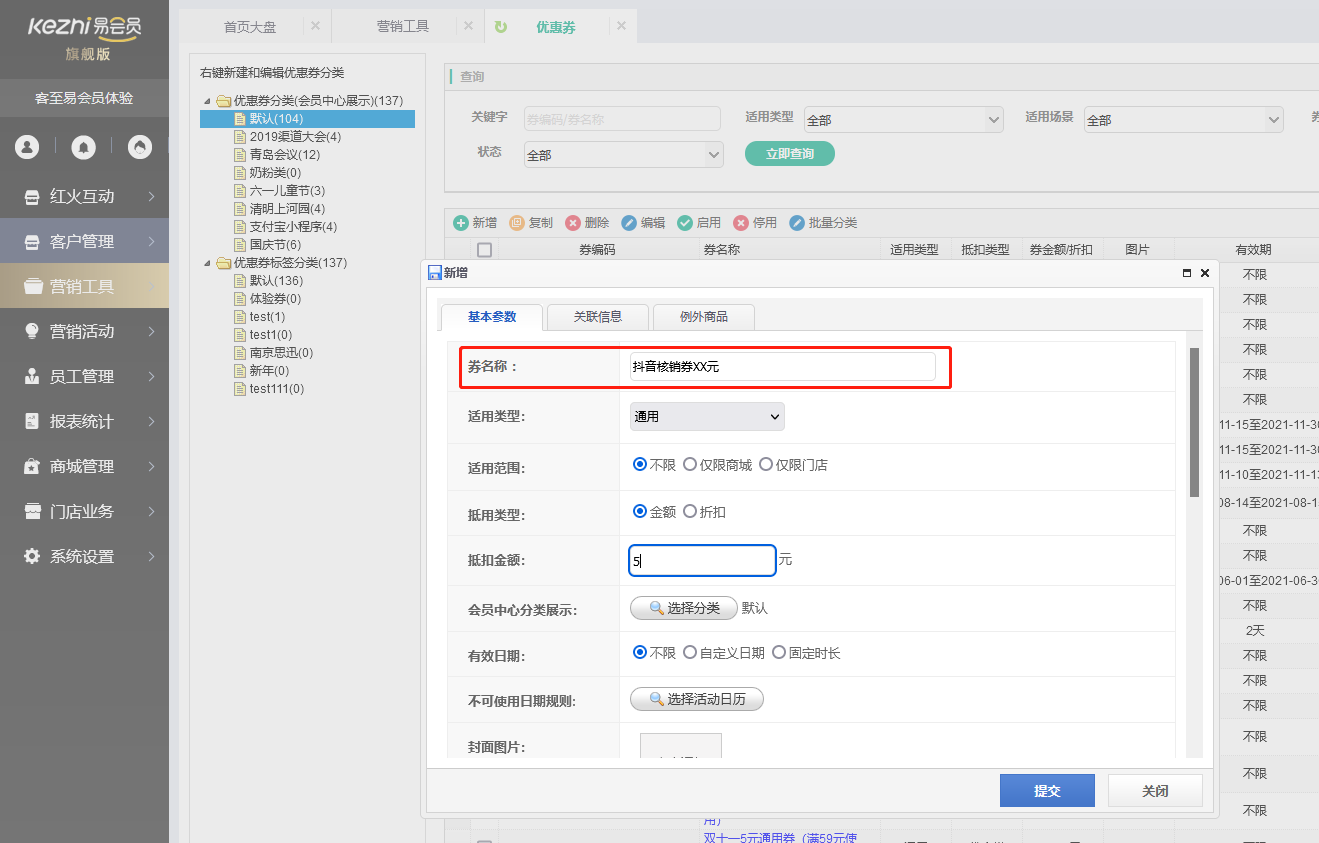Open the notification bell icon
This screenshot has width=1319, height=843.
point(84,147)
